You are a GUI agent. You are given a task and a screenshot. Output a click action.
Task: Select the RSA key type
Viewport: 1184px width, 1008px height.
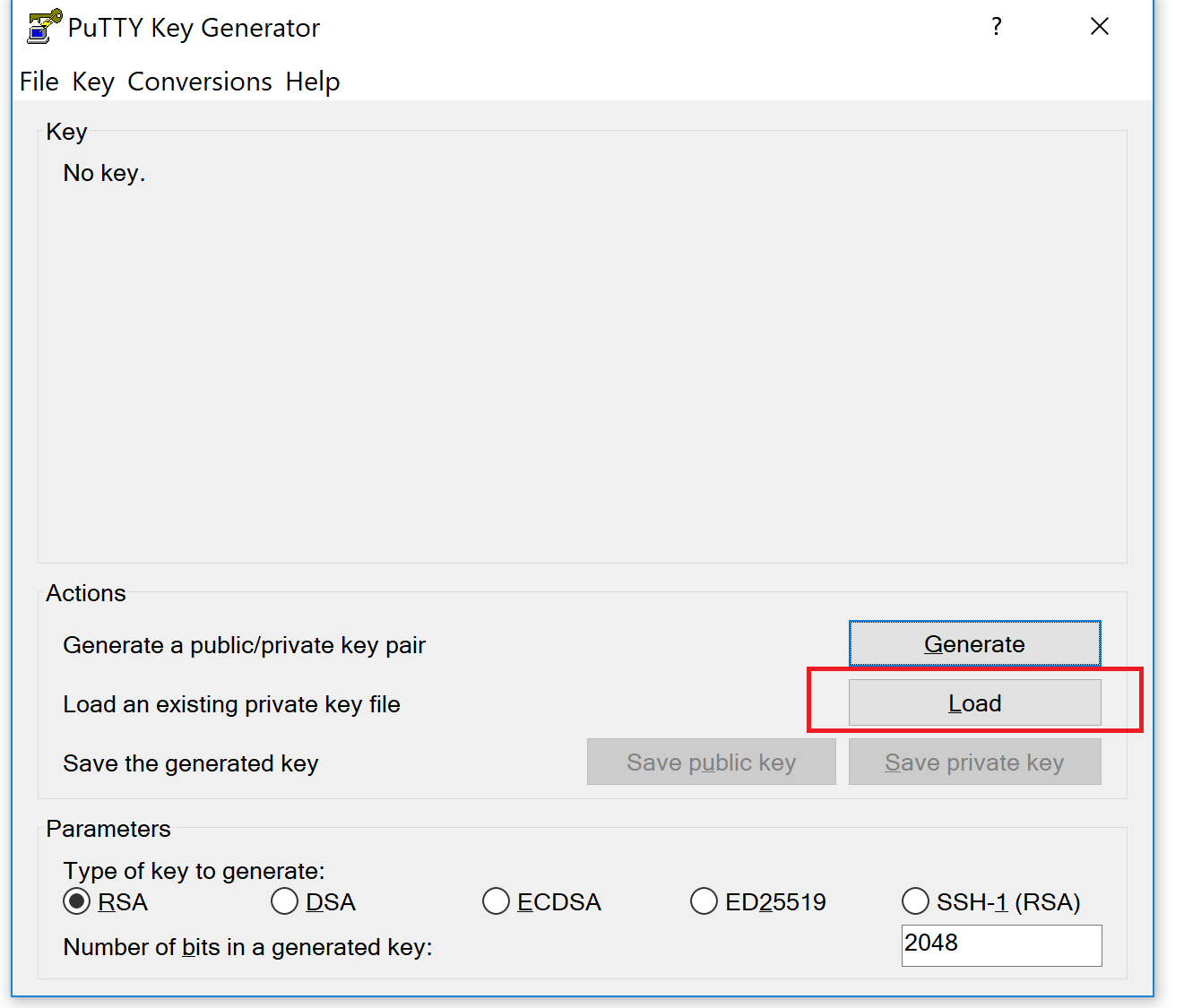point(106,901)
